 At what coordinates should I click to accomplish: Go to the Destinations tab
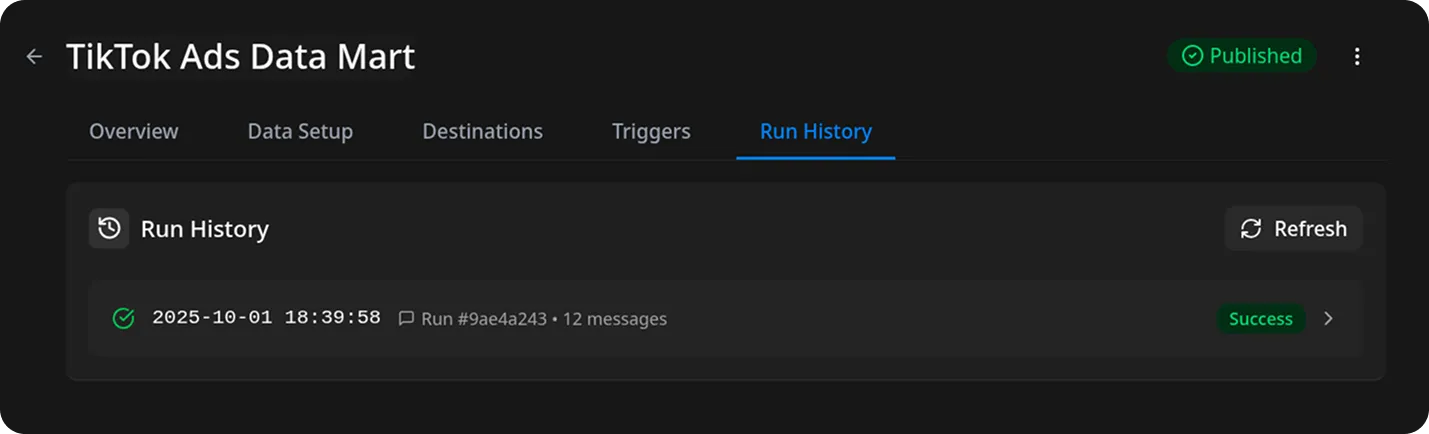coord(482,131)
